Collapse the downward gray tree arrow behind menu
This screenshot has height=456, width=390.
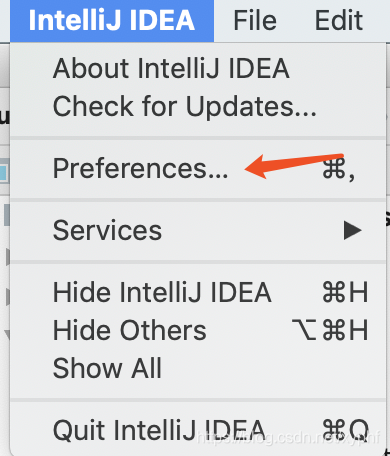click(7, 334)
